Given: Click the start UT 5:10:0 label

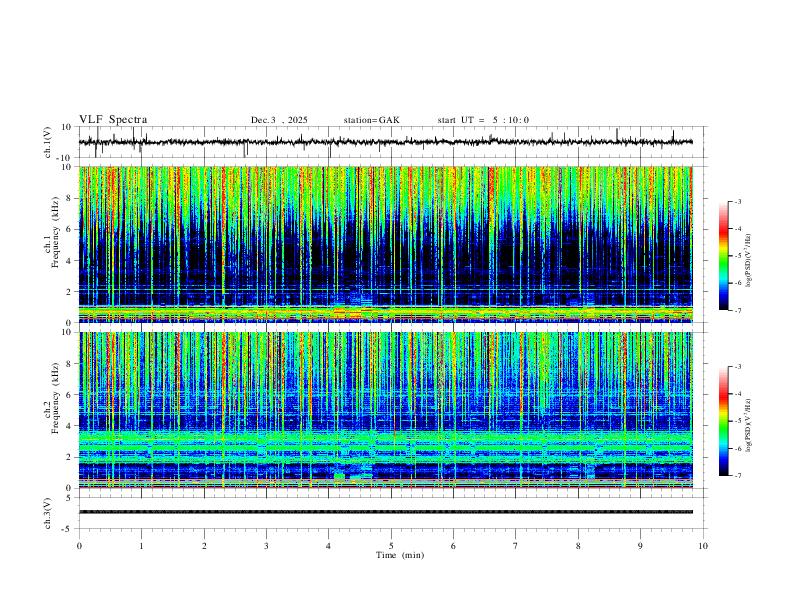Looking at the screenshot, I should point(483,120).
